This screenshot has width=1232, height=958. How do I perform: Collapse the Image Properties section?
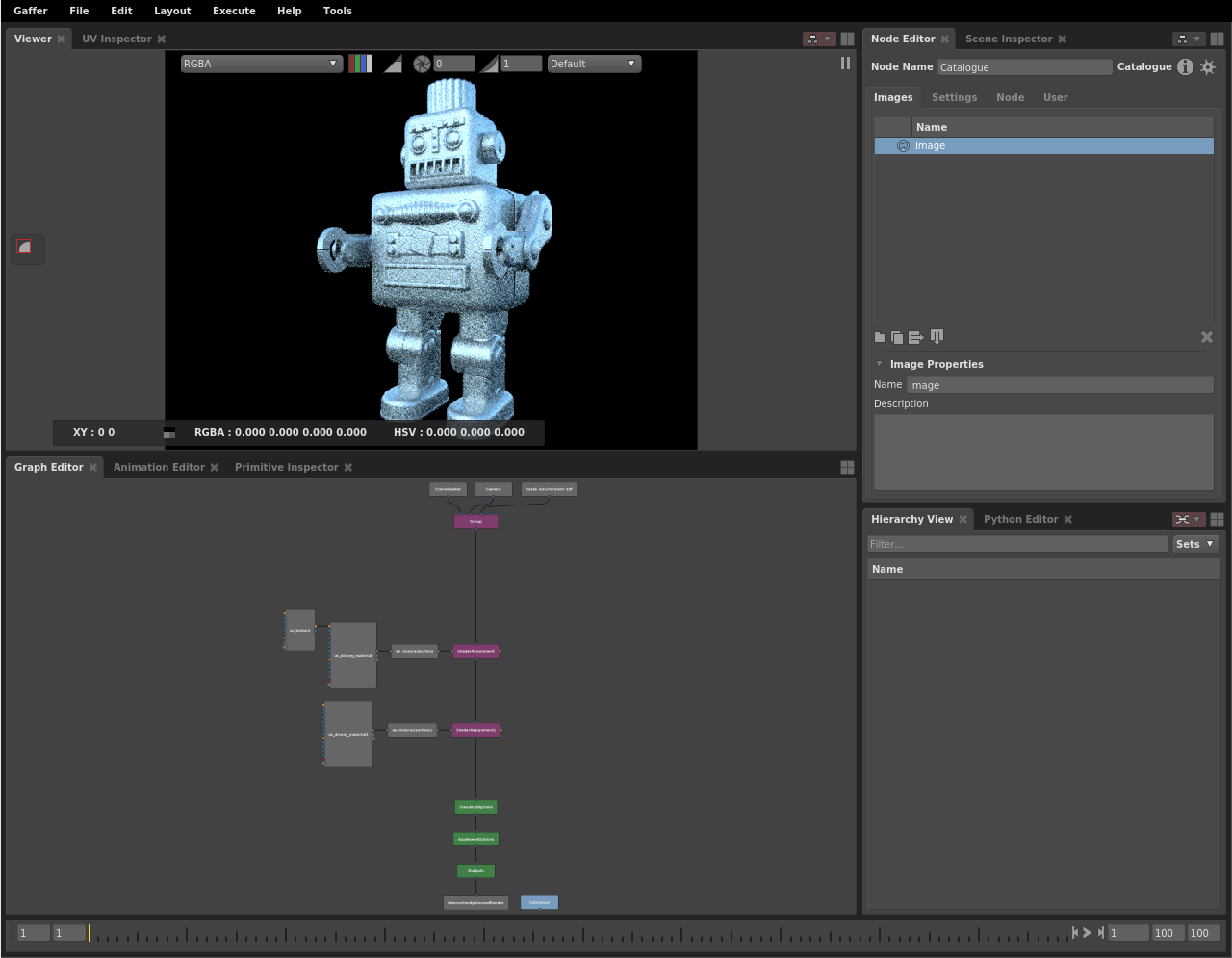[x=879, y=364]
